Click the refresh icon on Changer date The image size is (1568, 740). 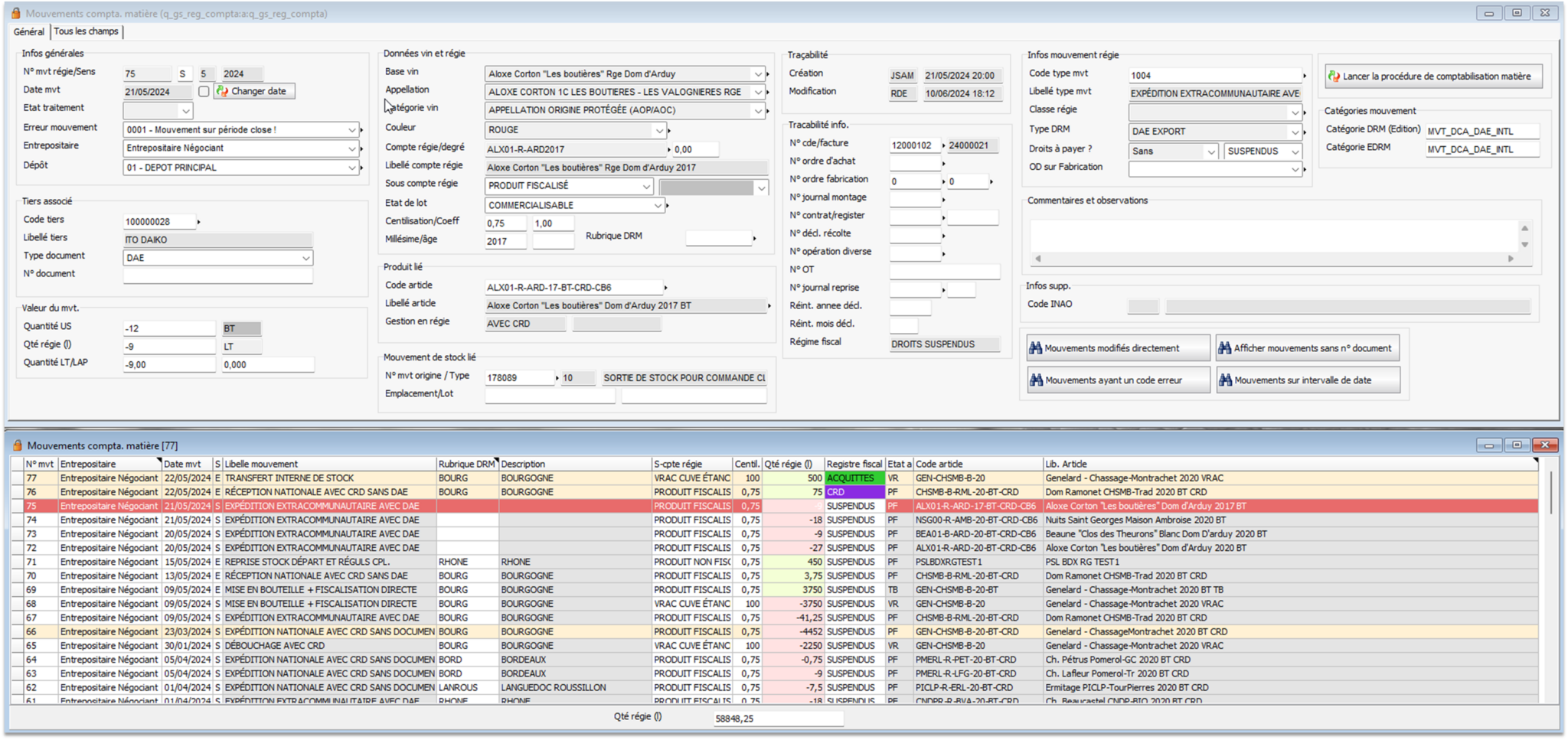click(x=223, y=91)
